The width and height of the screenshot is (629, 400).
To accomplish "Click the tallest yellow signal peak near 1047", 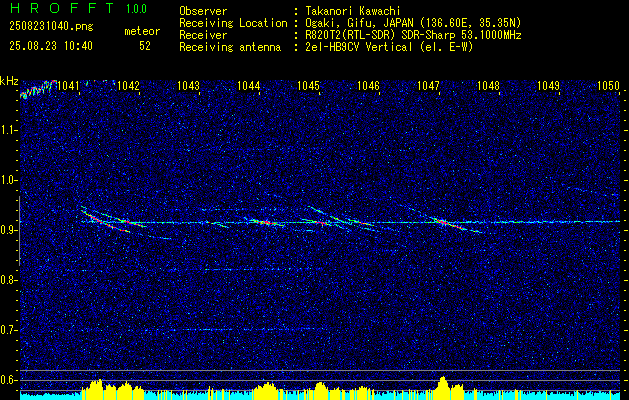I will [x=442, y=384].
